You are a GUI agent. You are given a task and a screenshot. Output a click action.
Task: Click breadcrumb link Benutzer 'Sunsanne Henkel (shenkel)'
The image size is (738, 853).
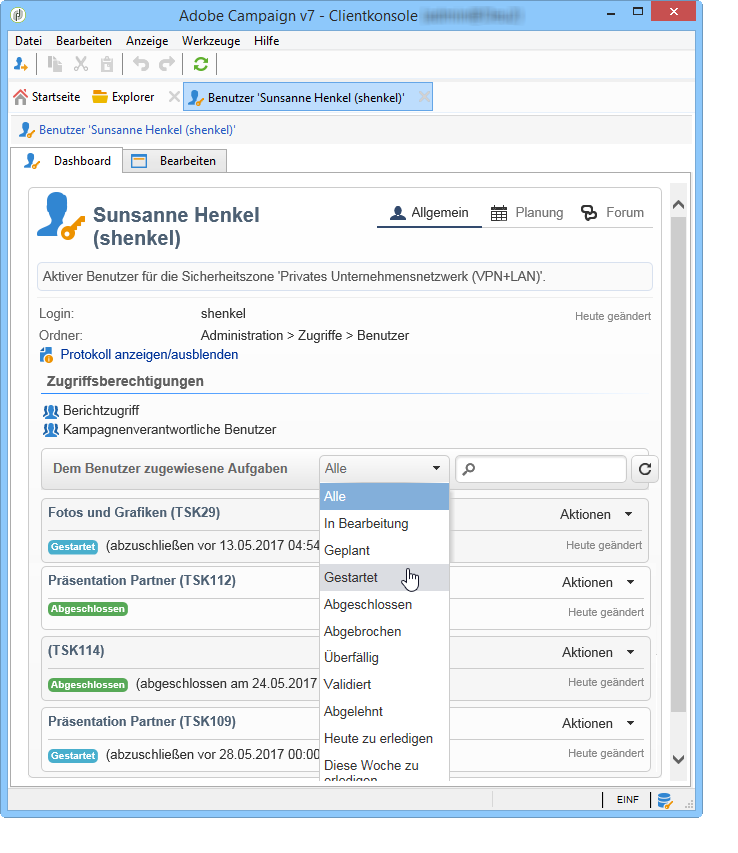point(137,130)
